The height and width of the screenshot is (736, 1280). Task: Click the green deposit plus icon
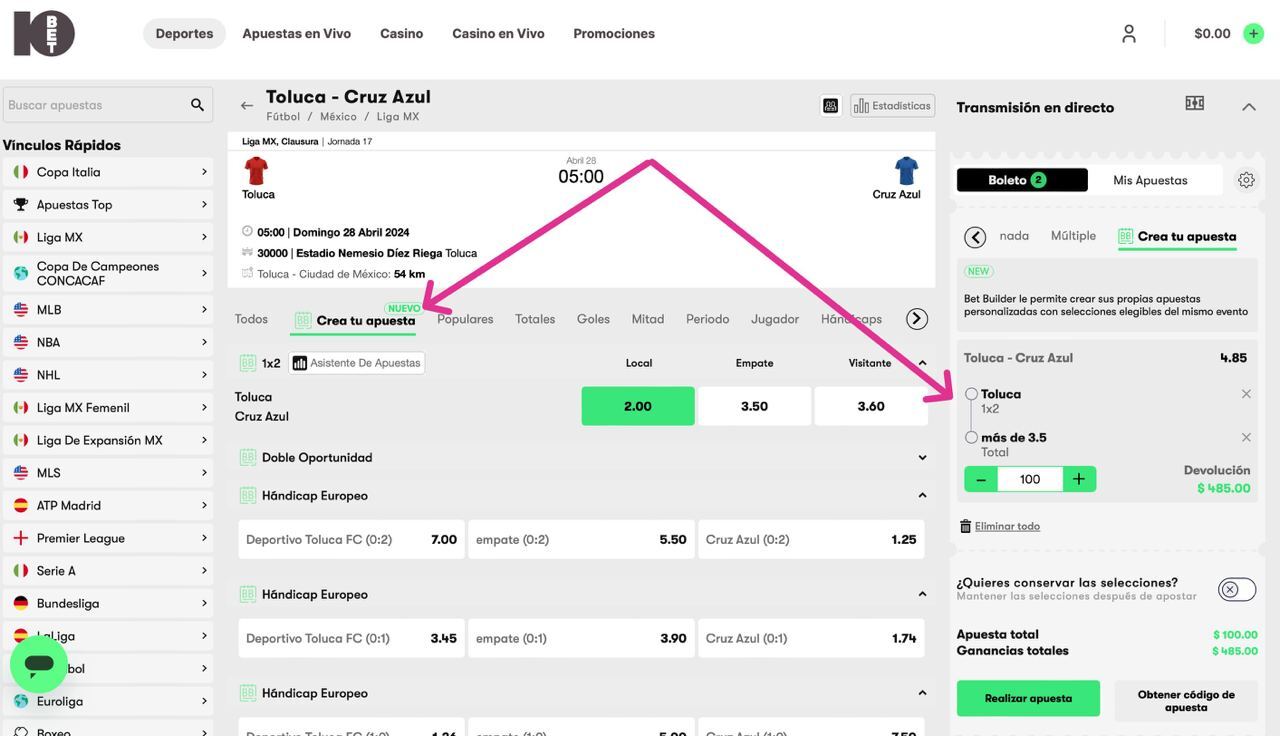click(1253, 33)
